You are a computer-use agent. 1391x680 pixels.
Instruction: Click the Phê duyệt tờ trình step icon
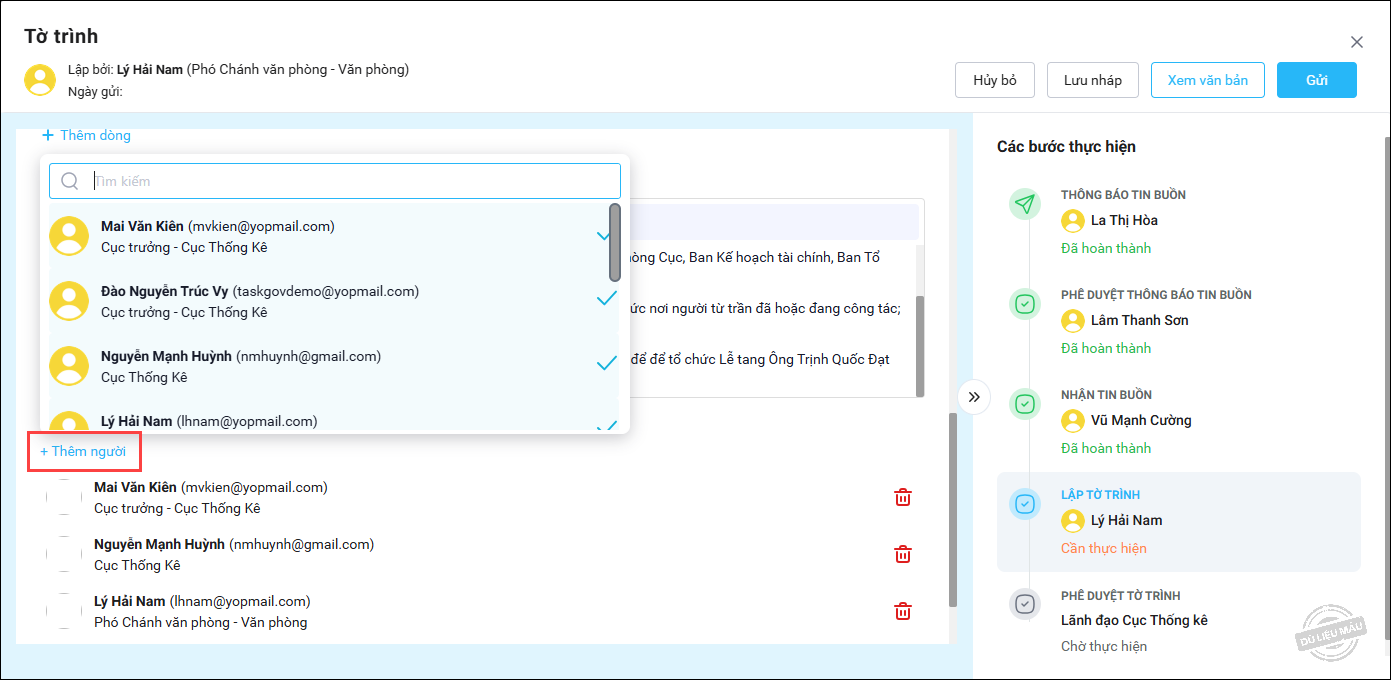[x=1024, y=604]
